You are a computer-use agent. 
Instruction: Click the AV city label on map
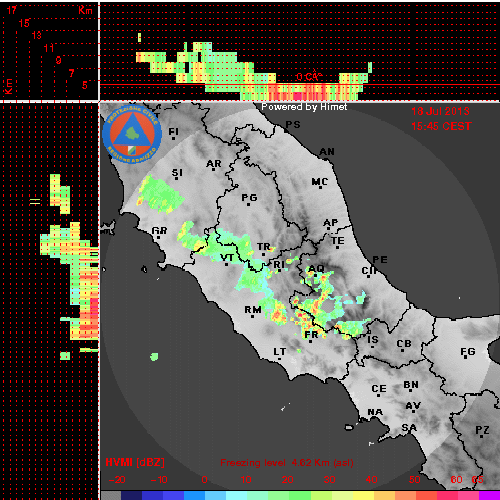413,406
